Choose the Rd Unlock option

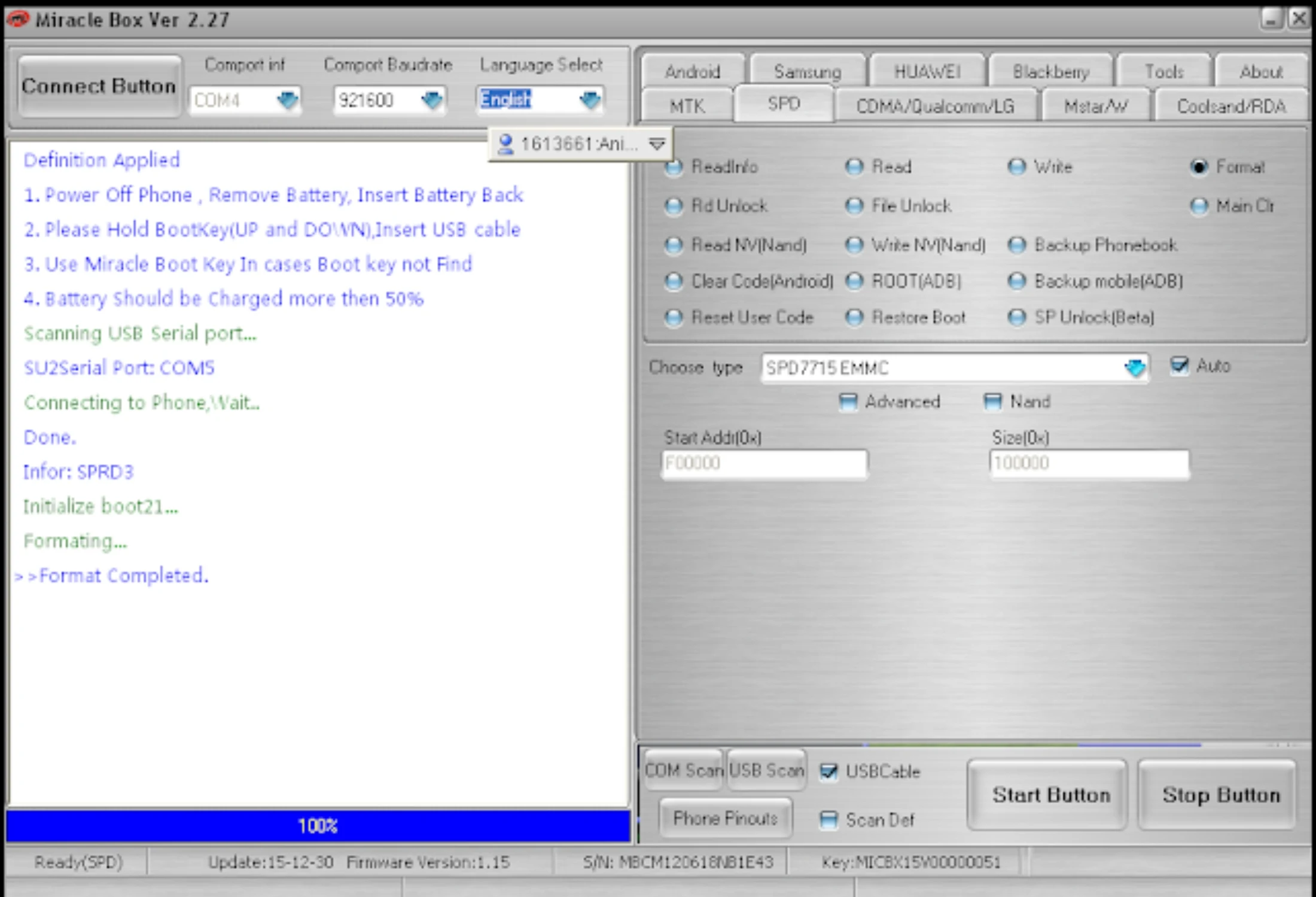(674, 206)
